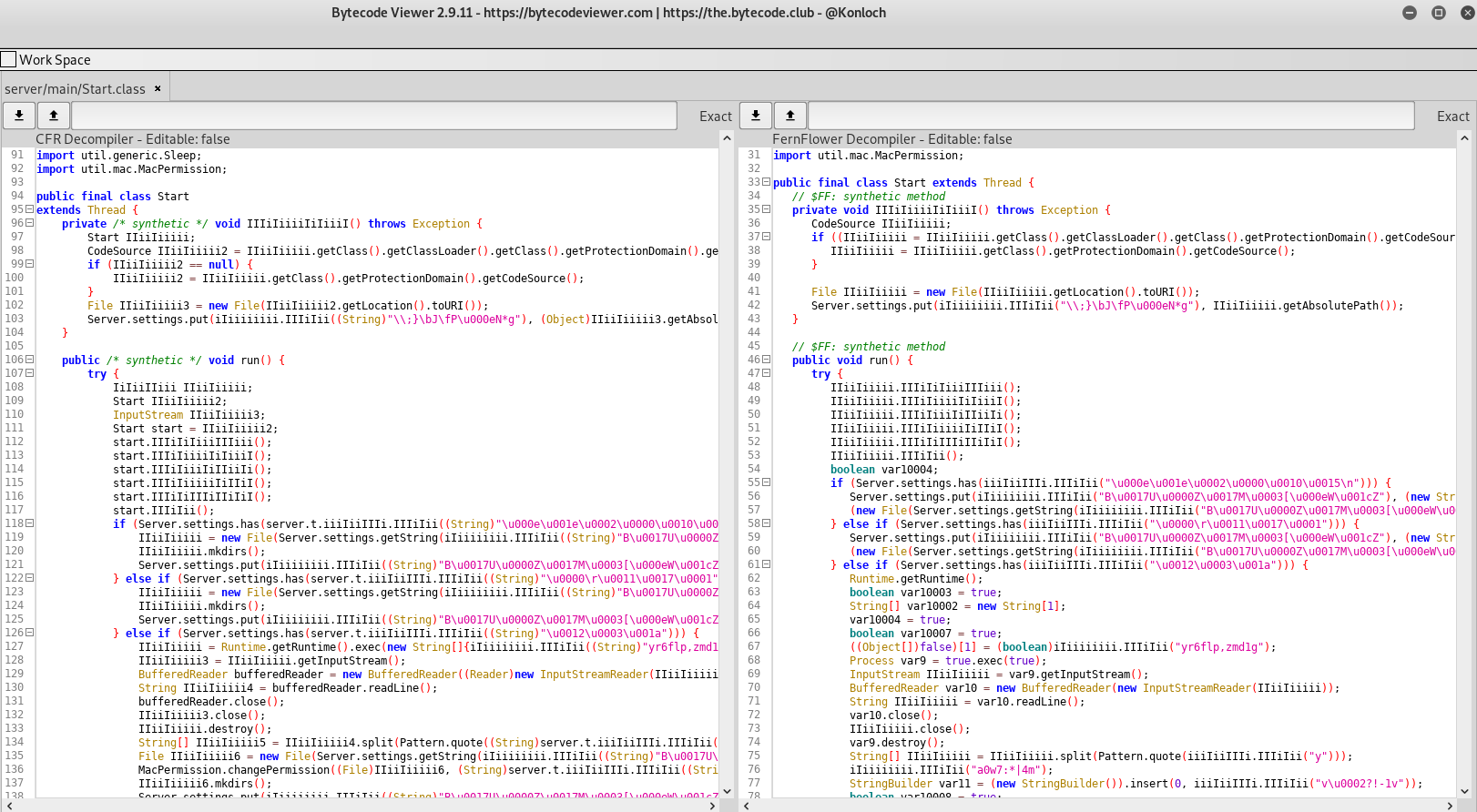
Task: Click FernFlower line 'var9.destroy();'
Action: tap(897, 742)
